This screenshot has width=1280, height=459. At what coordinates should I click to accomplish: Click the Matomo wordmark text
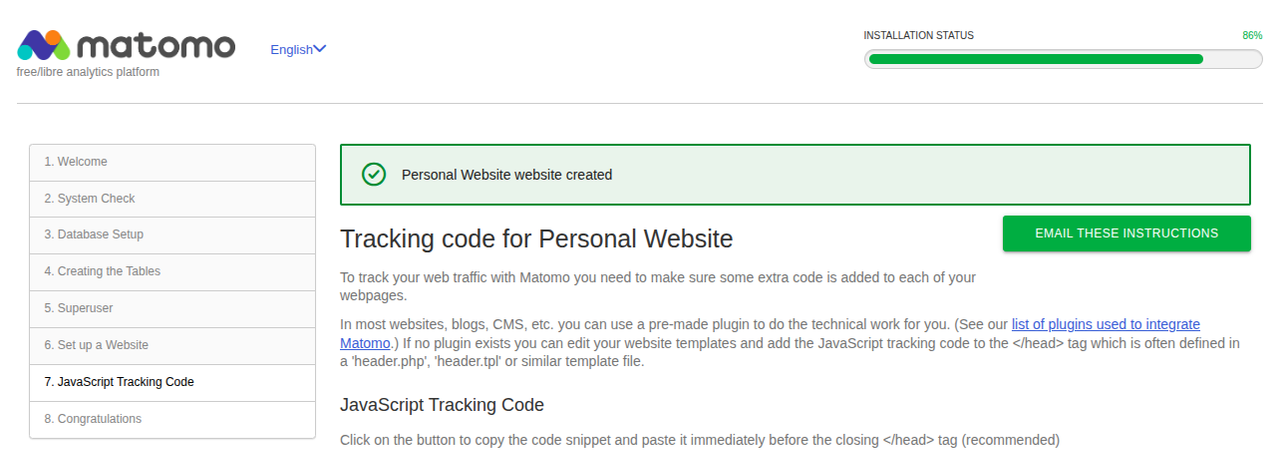[x=155, y=46]
